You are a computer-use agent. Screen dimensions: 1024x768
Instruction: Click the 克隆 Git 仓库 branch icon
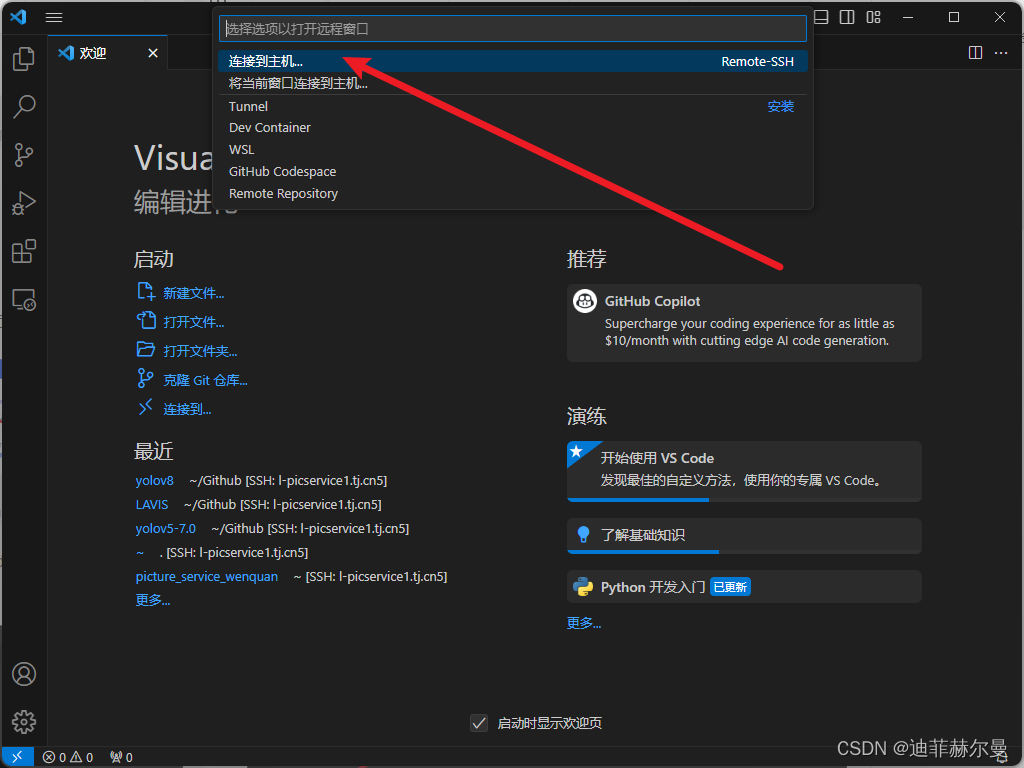pyautogui.click(x=145, y=378)
